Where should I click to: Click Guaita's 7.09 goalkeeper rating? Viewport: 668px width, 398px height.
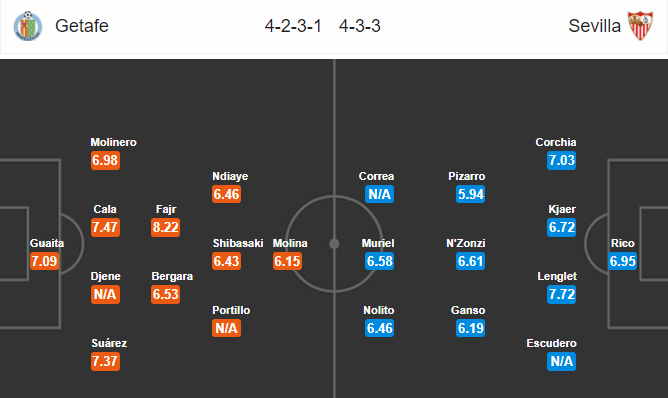click(44, 261)
